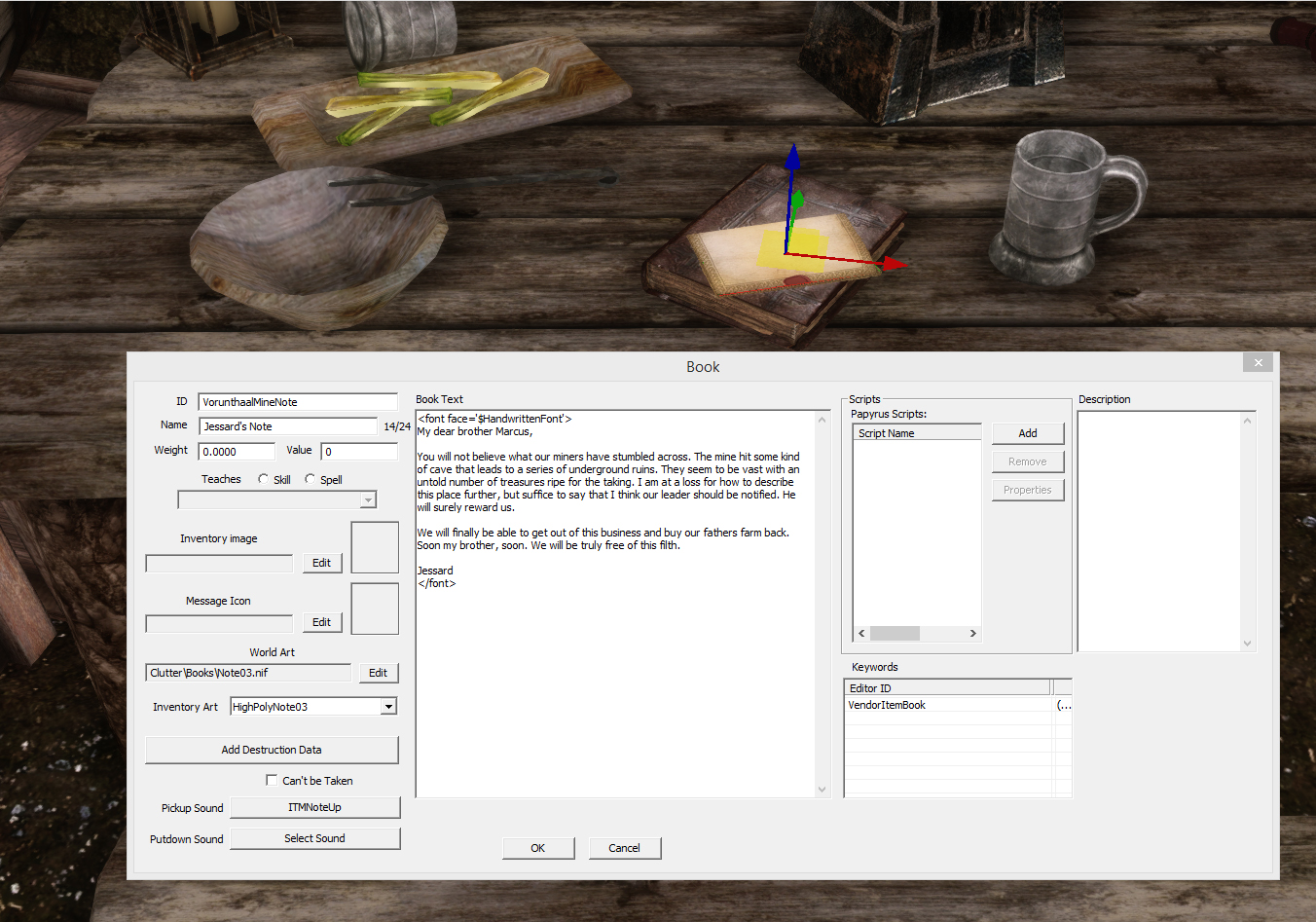
Task: Click Edit next to Message Icon
Action: point(321,622)
